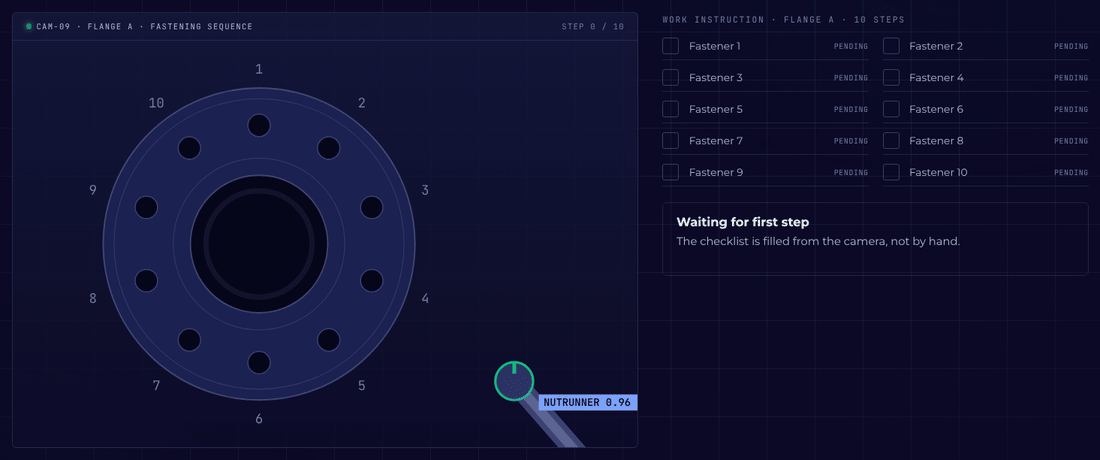Click the flange center bore

pyautogui.click(x=259, y=244)
